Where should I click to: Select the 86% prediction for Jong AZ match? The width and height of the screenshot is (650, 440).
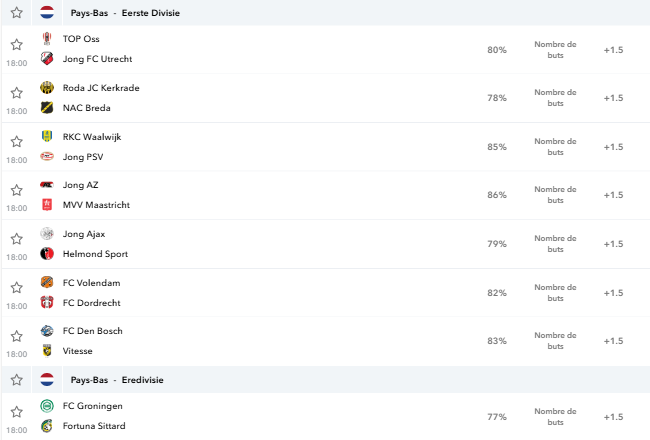tap(497, 195)
